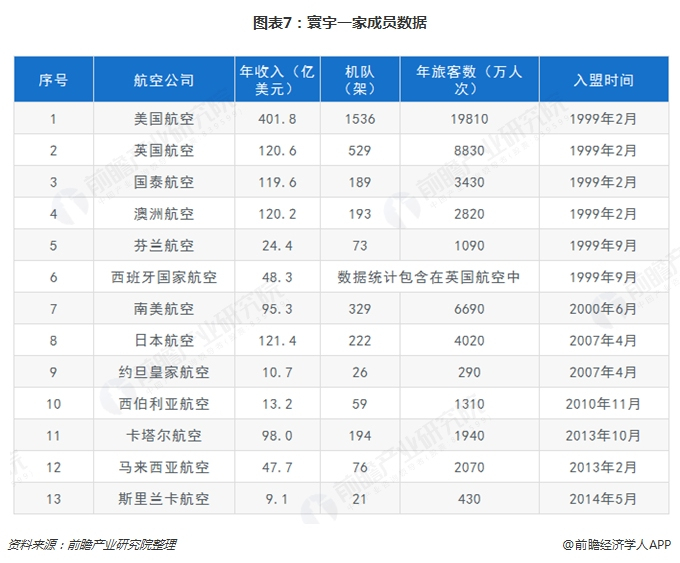
Task: Click the 西班牙国家航空 cell
Action: pyautogui.click(x=164, y=277)
